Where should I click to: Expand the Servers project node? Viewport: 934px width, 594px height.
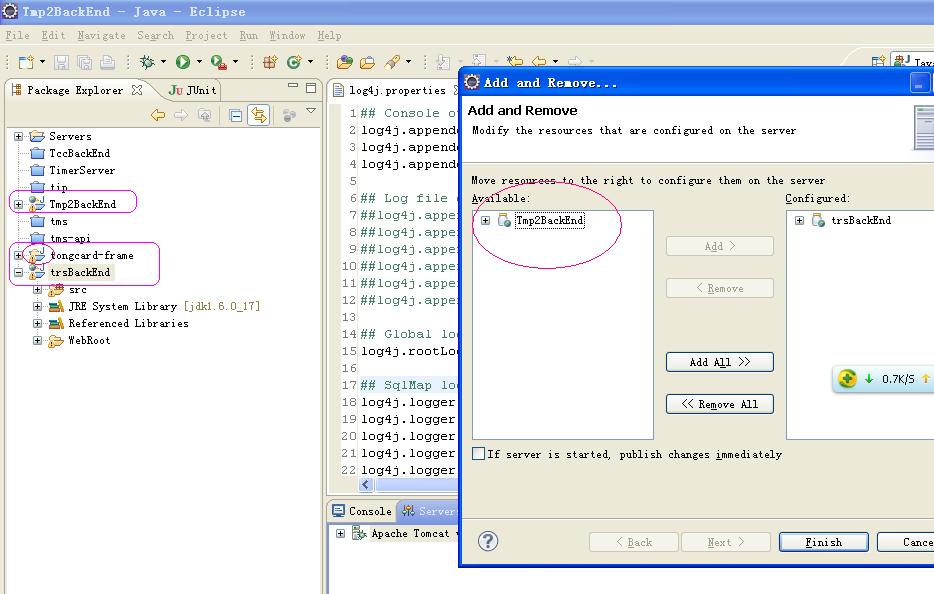point(18,136)
